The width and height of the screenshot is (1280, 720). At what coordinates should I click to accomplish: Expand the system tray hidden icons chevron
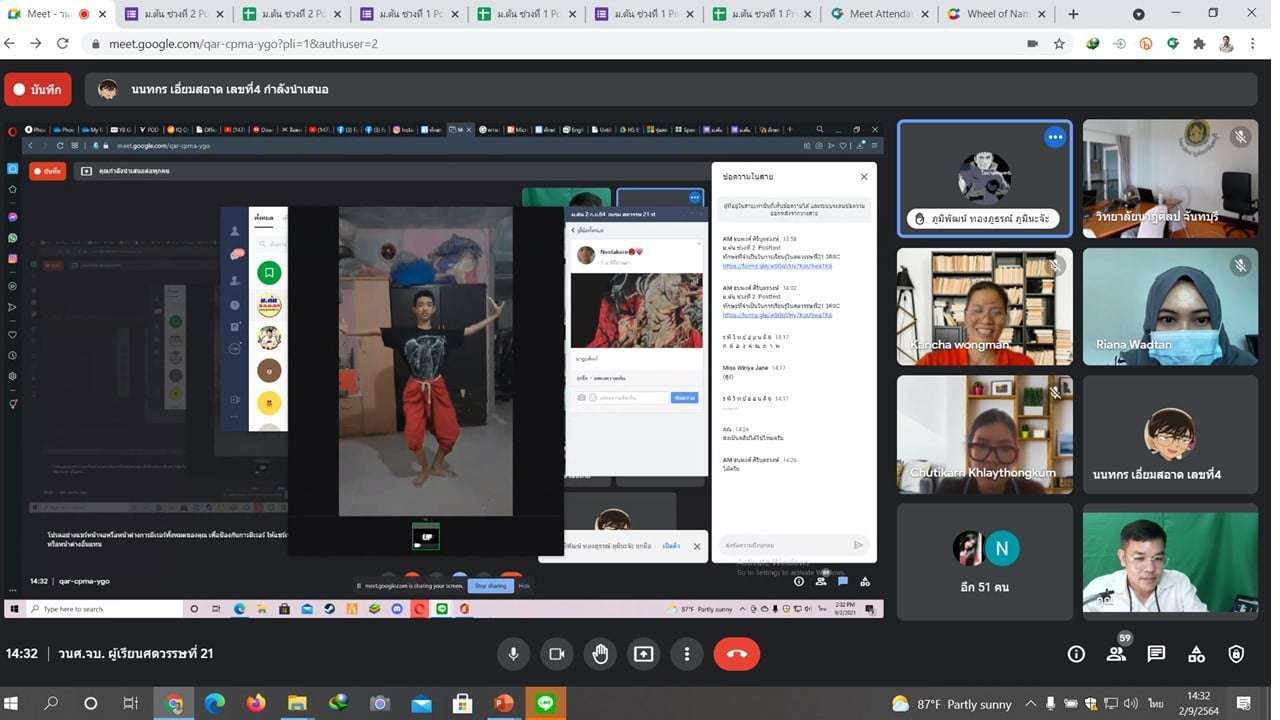click(x=1030, y=704)
